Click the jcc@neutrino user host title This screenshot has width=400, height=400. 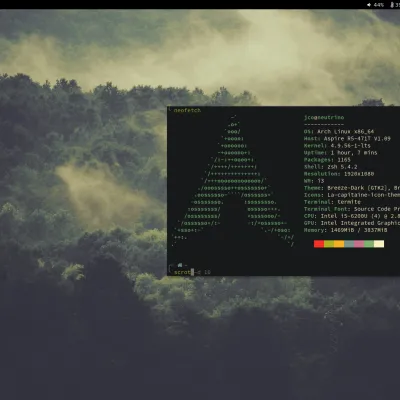[x=324, y=117]
